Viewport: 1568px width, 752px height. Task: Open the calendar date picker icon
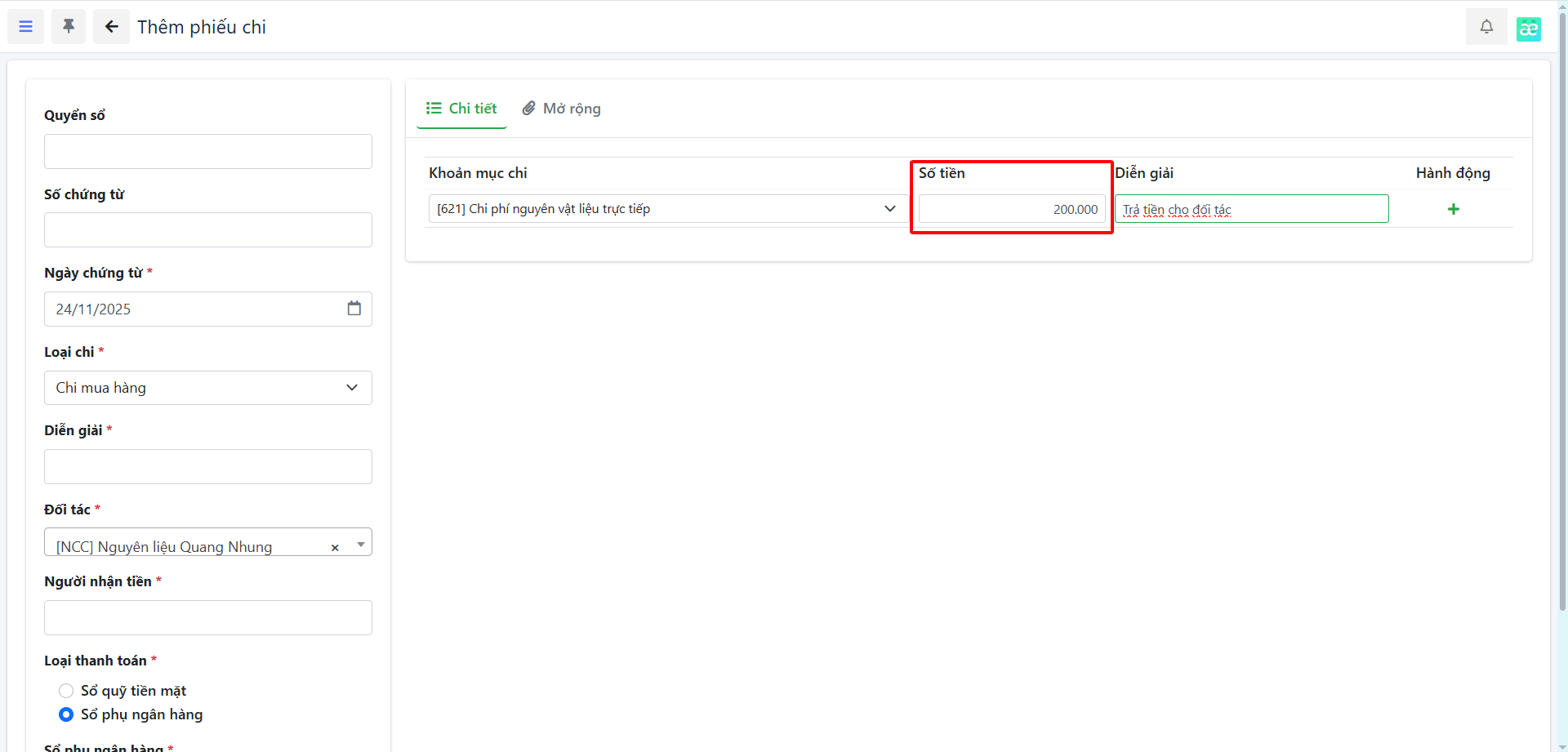[x=354, y=309]
